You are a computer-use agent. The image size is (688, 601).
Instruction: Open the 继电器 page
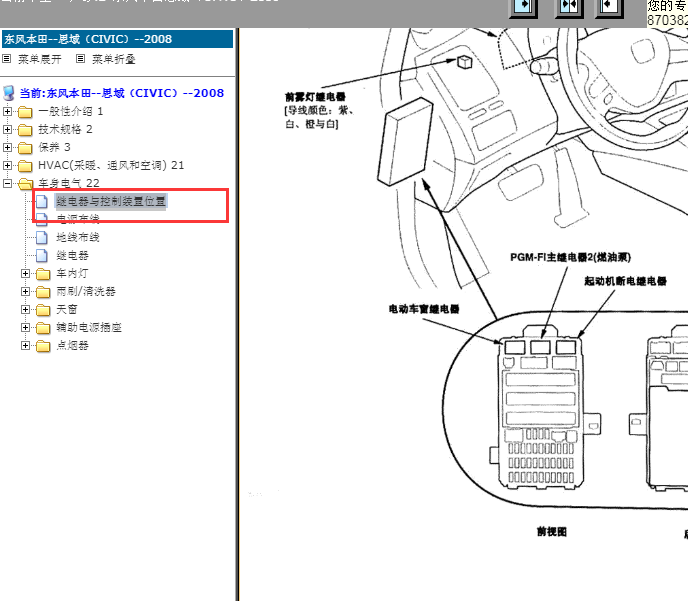pyautogui.click(x=72, y=255)
